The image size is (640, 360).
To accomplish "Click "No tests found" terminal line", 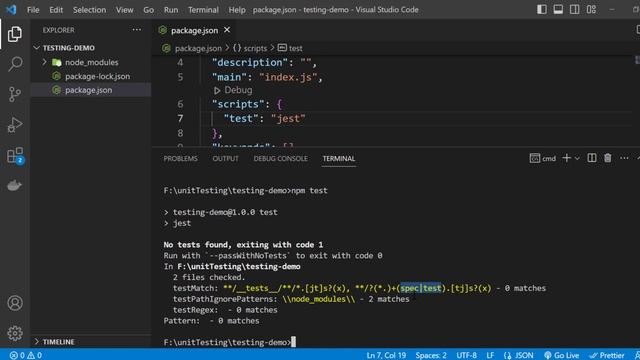I will (x=243, y=244).
